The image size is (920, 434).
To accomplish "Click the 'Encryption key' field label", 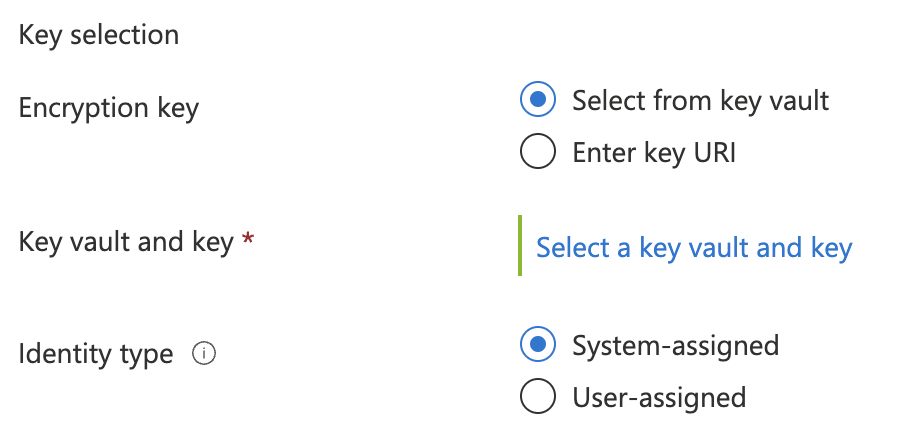I will coord(109,108).
